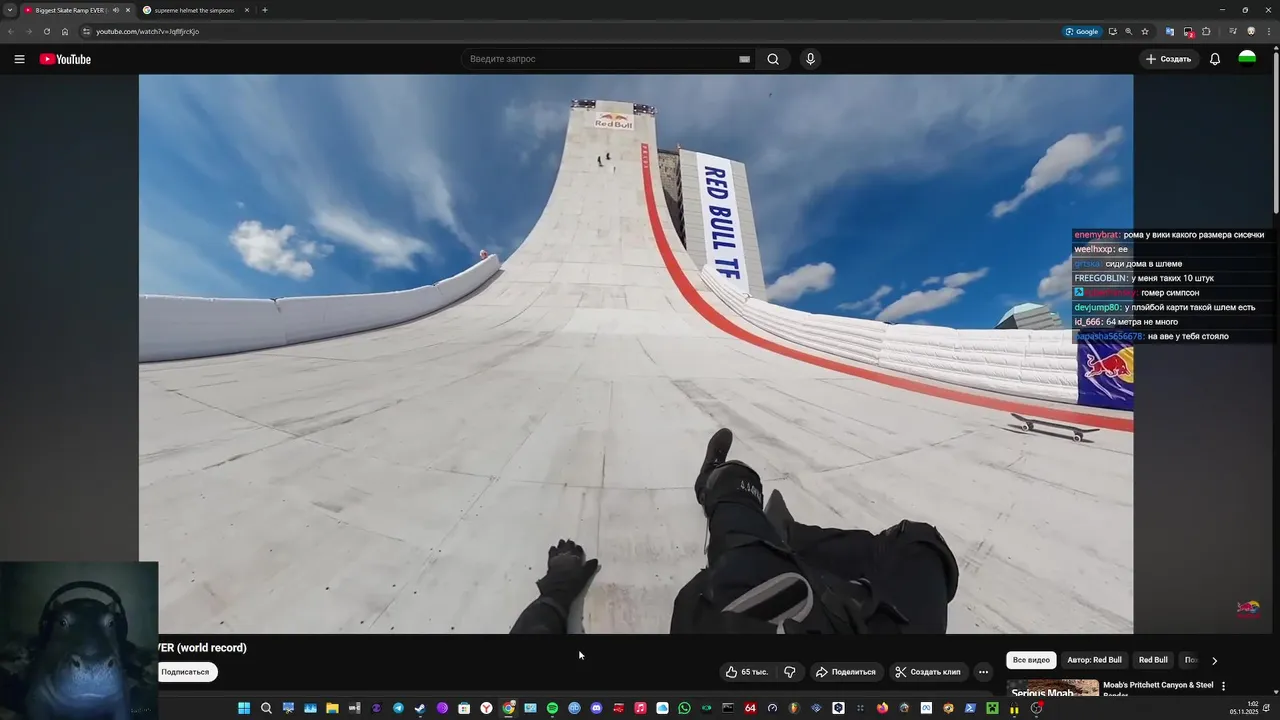
Task: Bookmark this page with the star icon
Action: (x=1145, y=31)
